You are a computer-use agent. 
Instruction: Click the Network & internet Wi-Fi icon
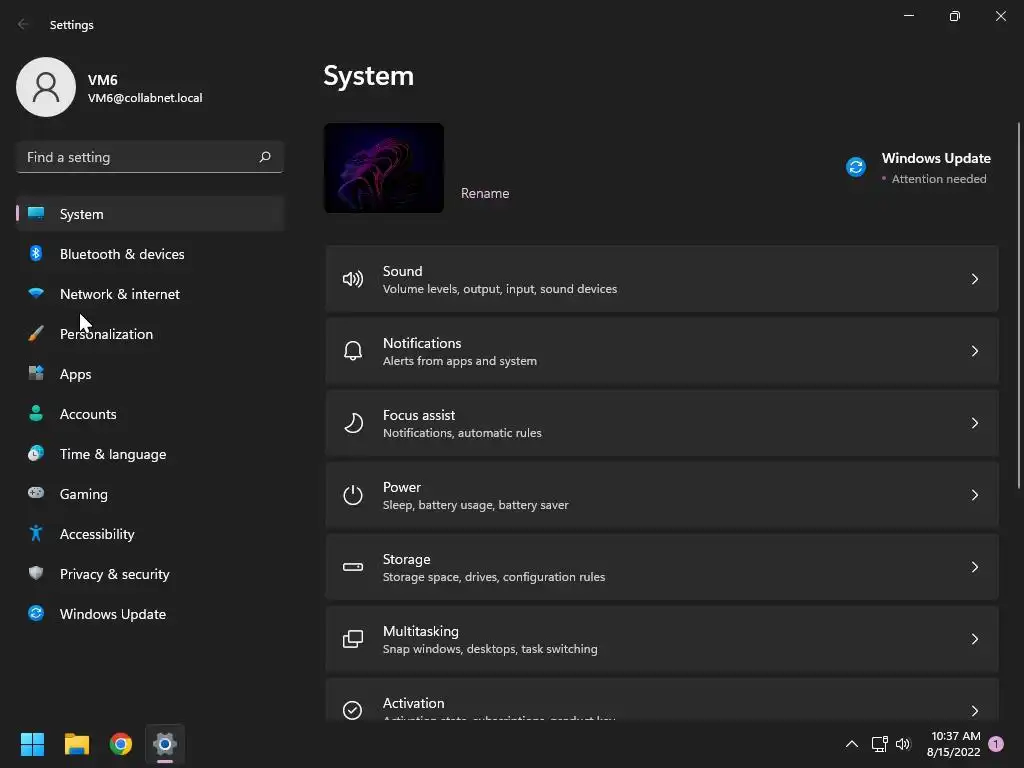pos(36,294)
